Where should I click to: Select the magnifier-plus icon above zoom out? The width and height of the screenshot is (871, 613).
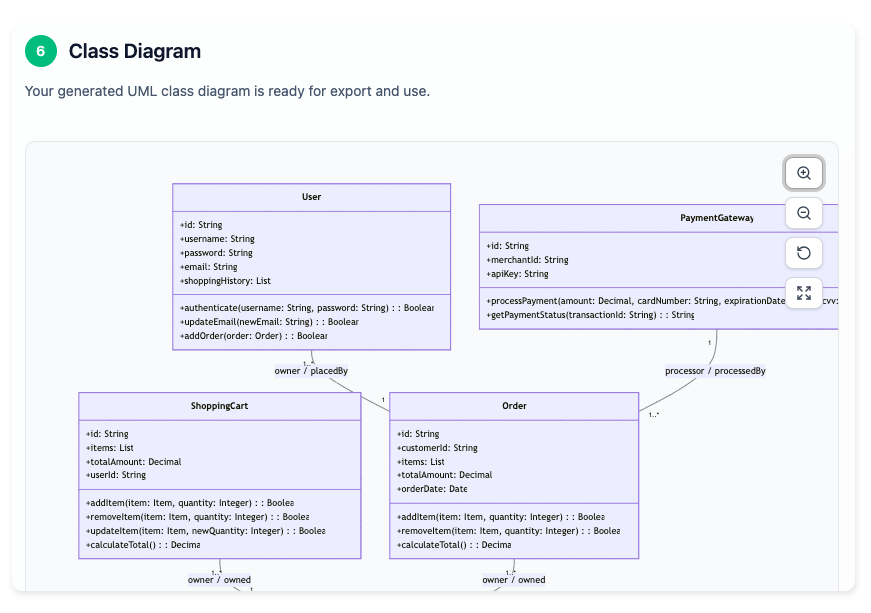click(803, 172)
